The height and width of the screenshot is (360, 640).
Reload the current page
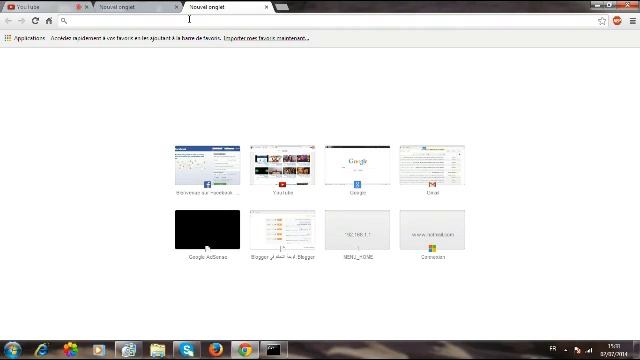click(35, 21)
